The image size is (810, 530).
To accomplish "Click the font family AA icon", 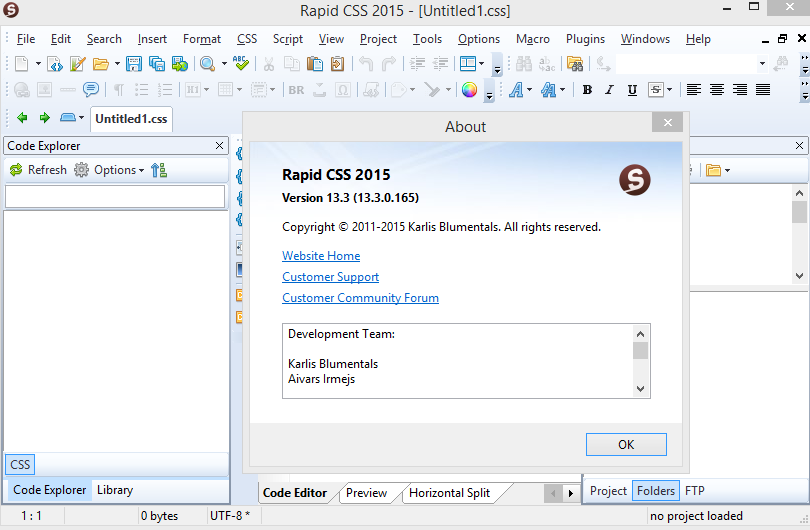I will click(548, 90).
